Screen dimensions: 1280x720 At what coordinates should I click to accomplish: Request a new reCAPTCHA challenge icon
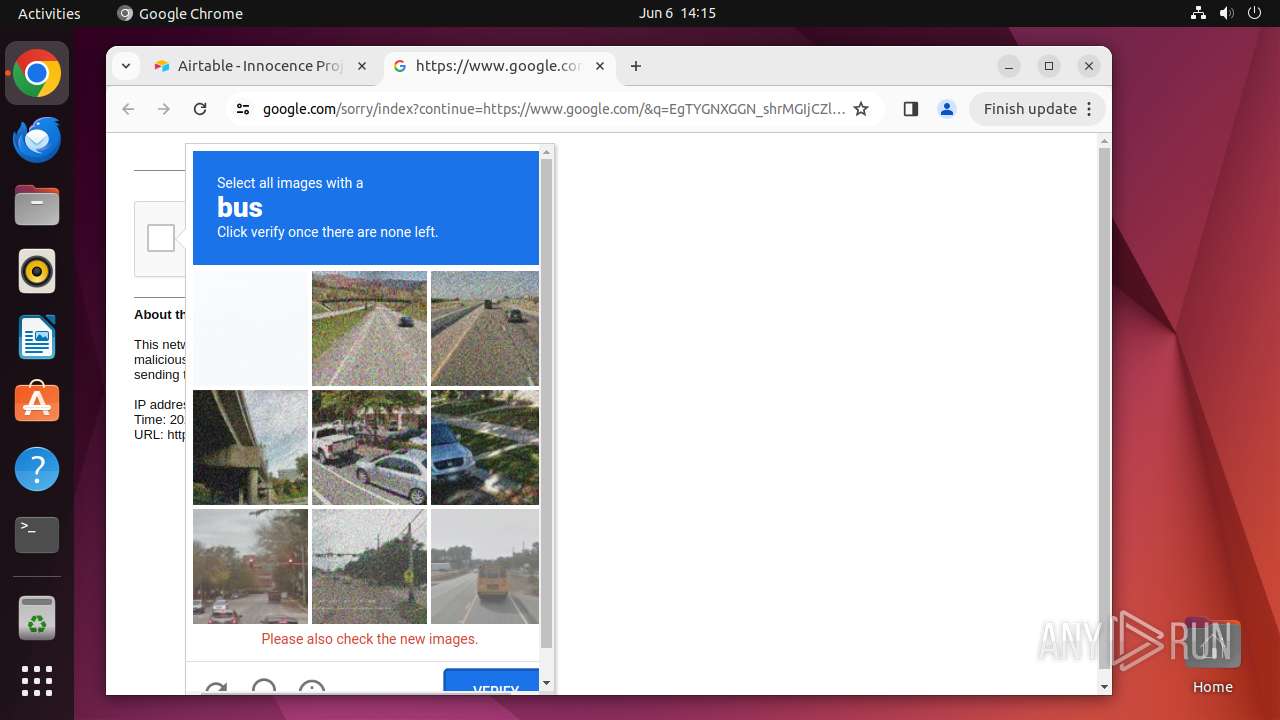pos(215,689)
